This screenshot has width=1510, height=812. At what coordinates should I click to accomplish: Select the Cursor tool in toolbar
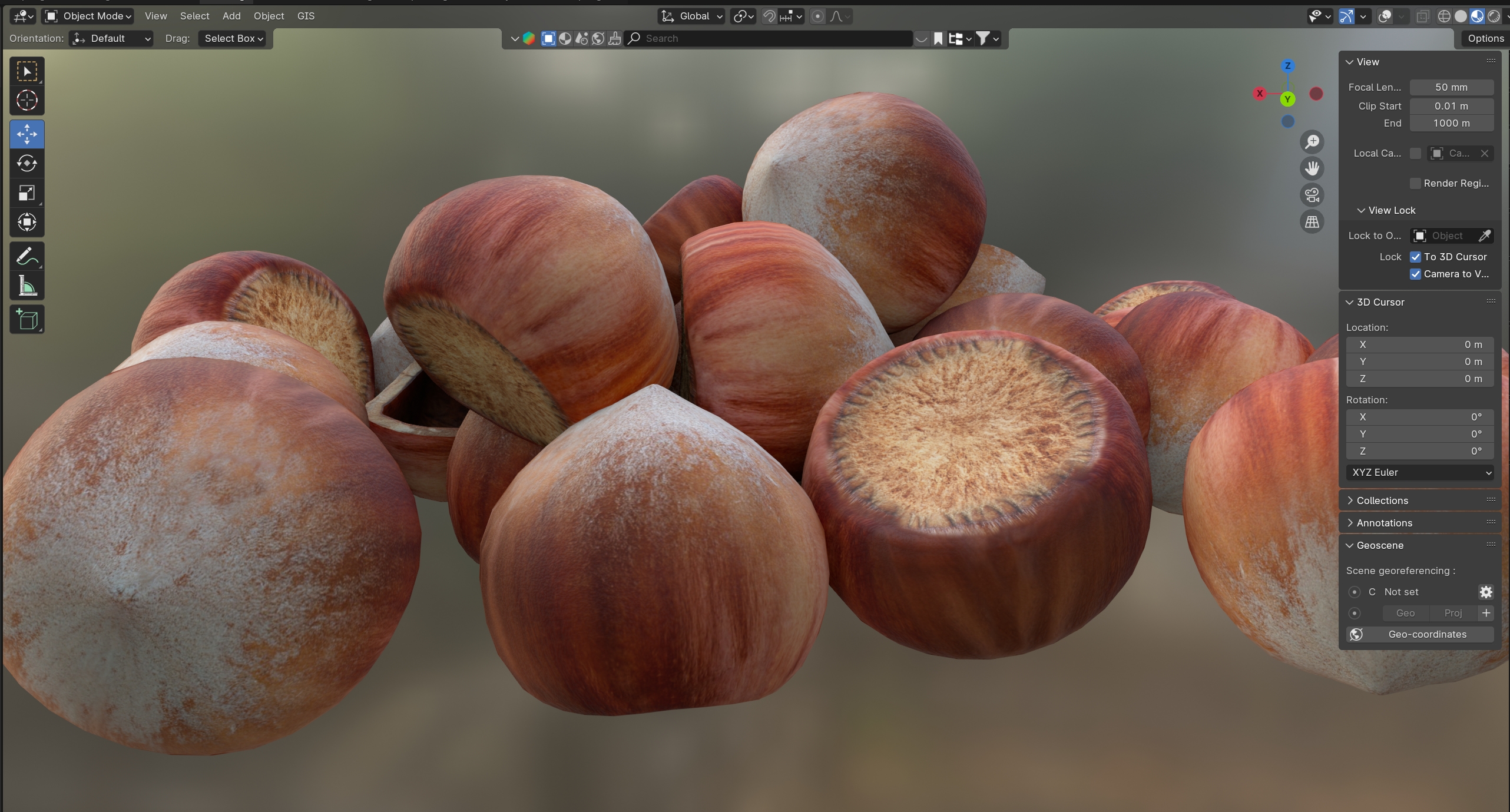pos(27,101)
